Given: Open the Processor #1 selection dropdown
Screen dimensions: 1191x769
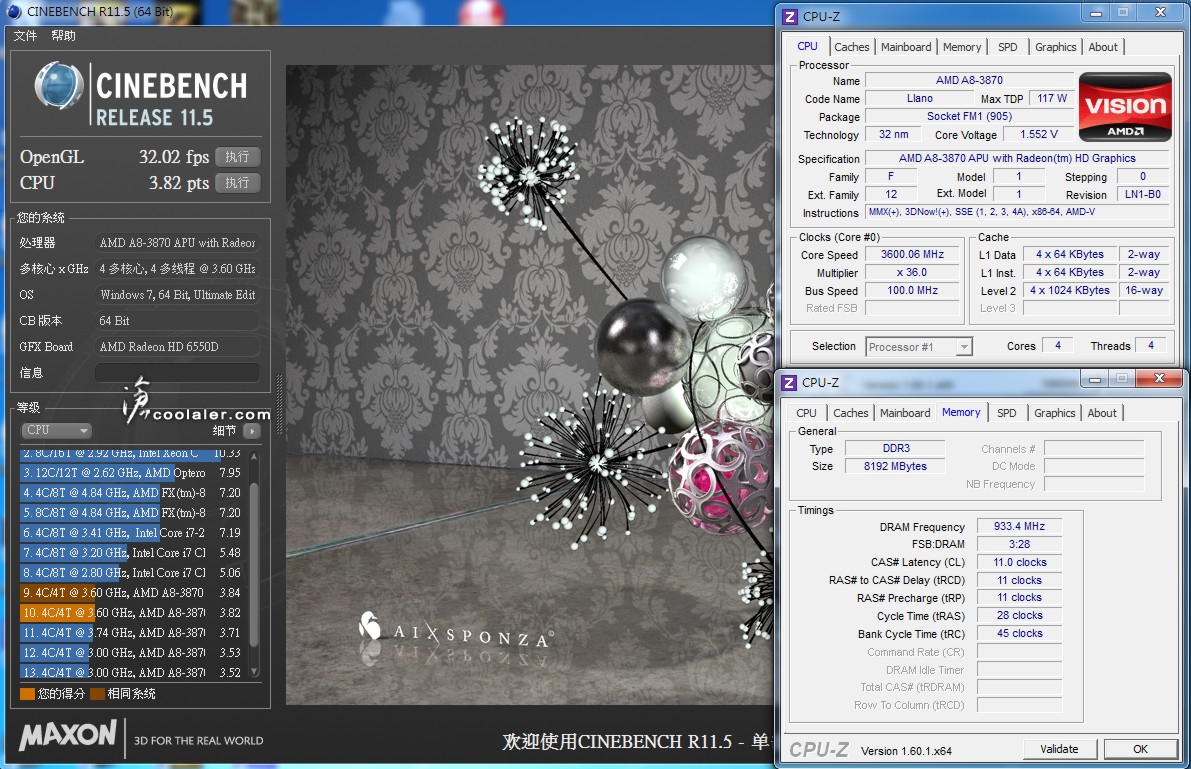Looking at the screenshot, I should 919,347.
